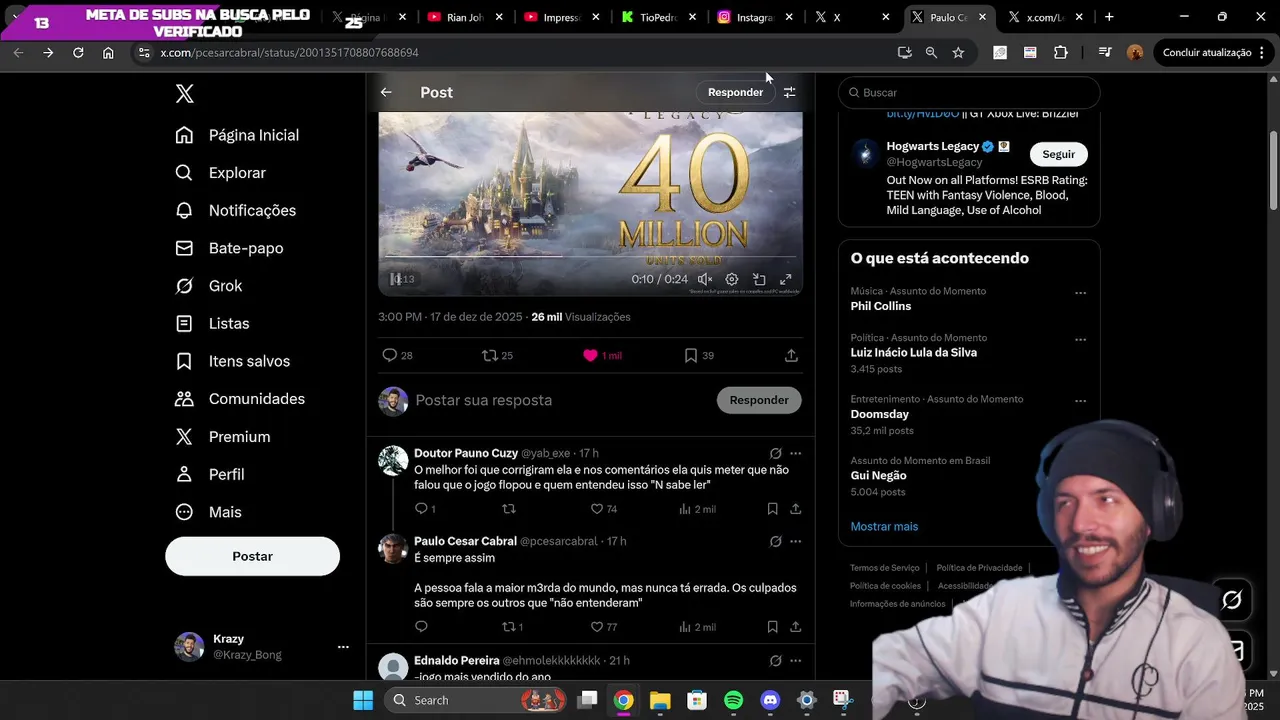Bookmark Paulo Cesar Cabral's reply

click(772, 627)
